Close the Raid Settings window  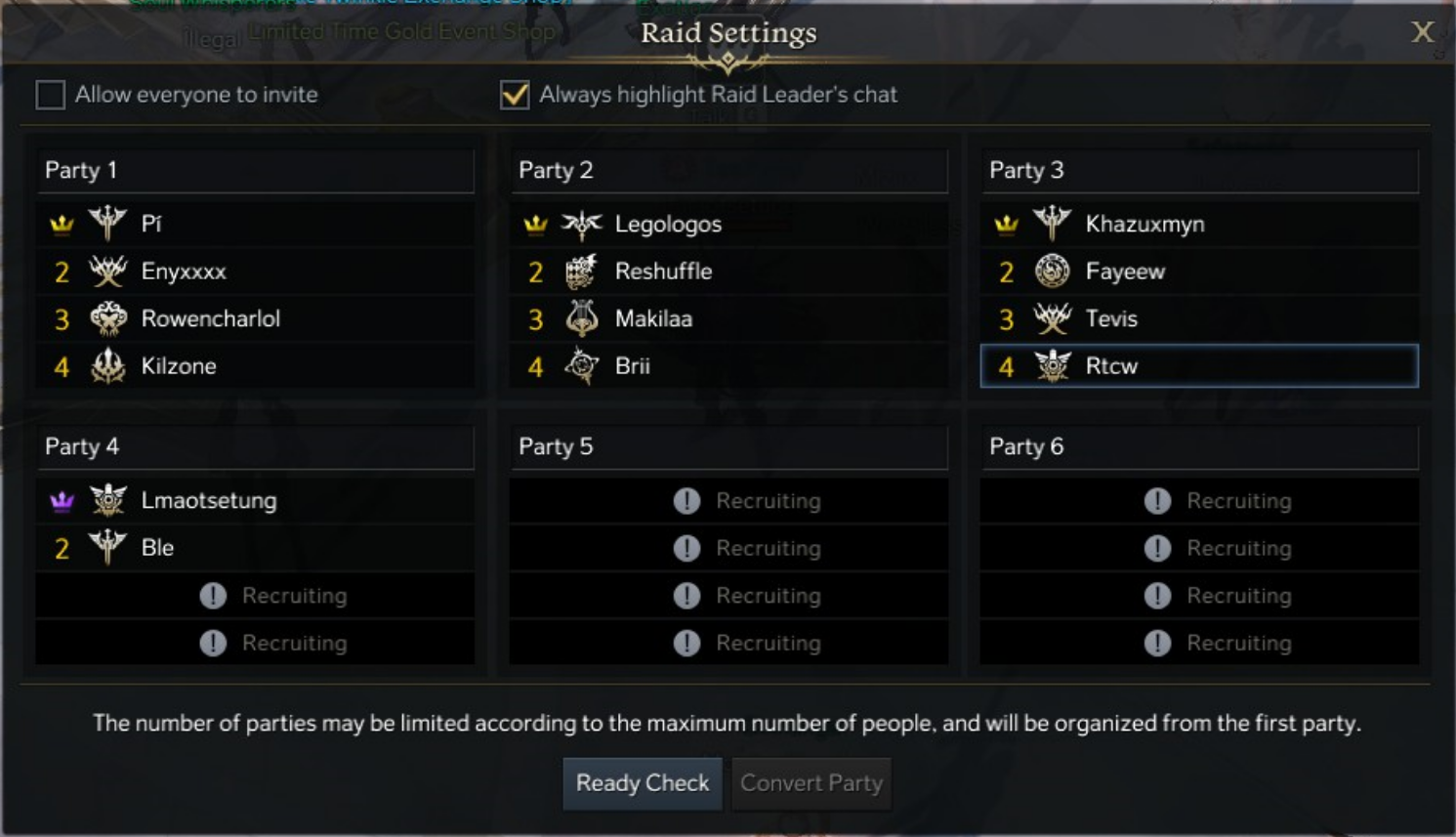(x=1422, y=32)
